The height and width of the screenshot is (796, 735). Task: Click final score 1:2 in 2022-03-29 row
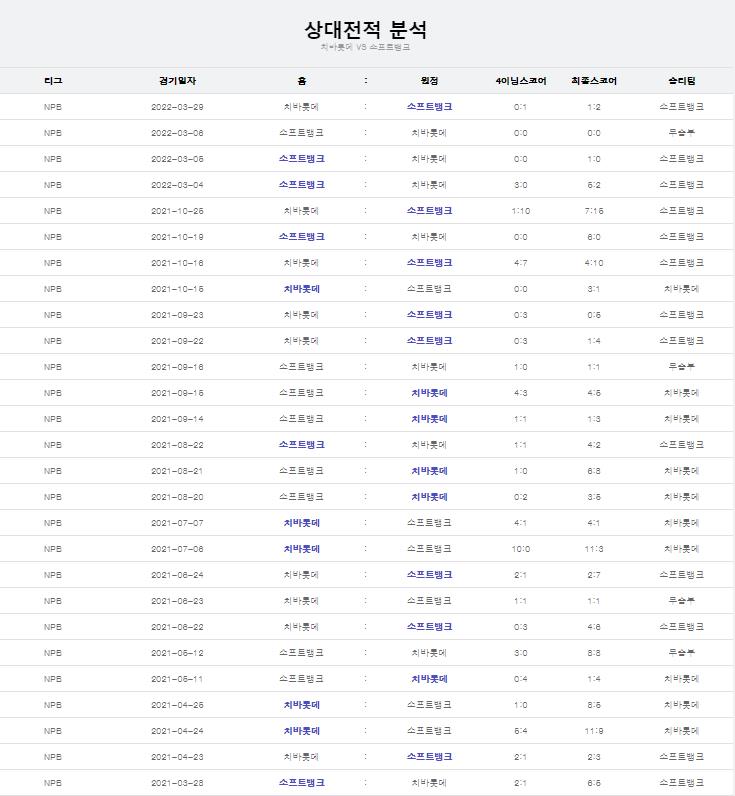(x=594, y=107)
